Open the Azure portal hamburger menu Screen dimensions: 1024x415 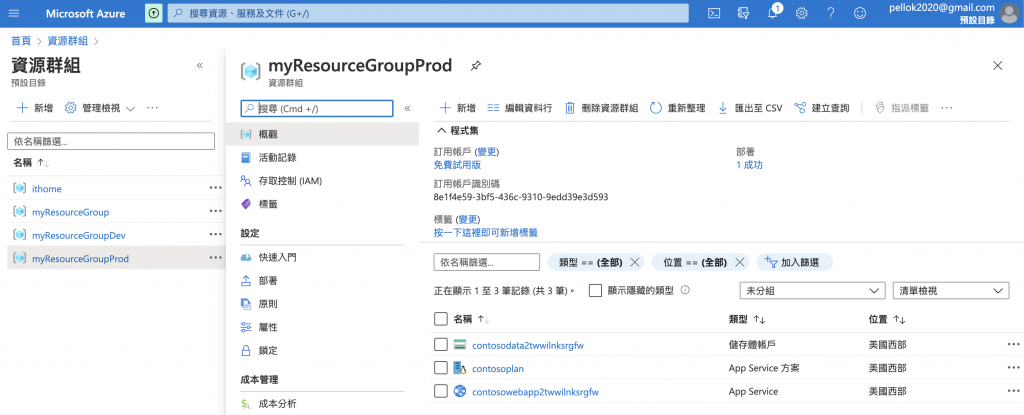14,13
